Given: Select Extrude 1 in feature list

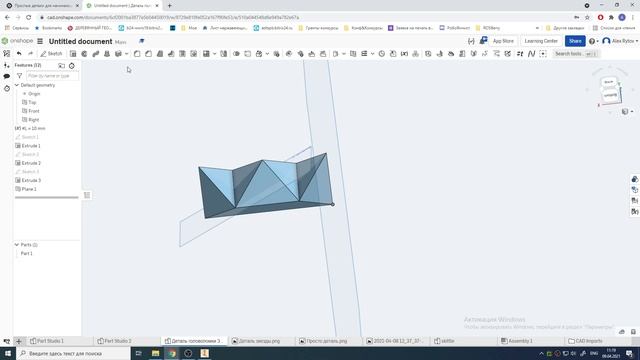Looking at the screenshot, I should tap(31, 146).
